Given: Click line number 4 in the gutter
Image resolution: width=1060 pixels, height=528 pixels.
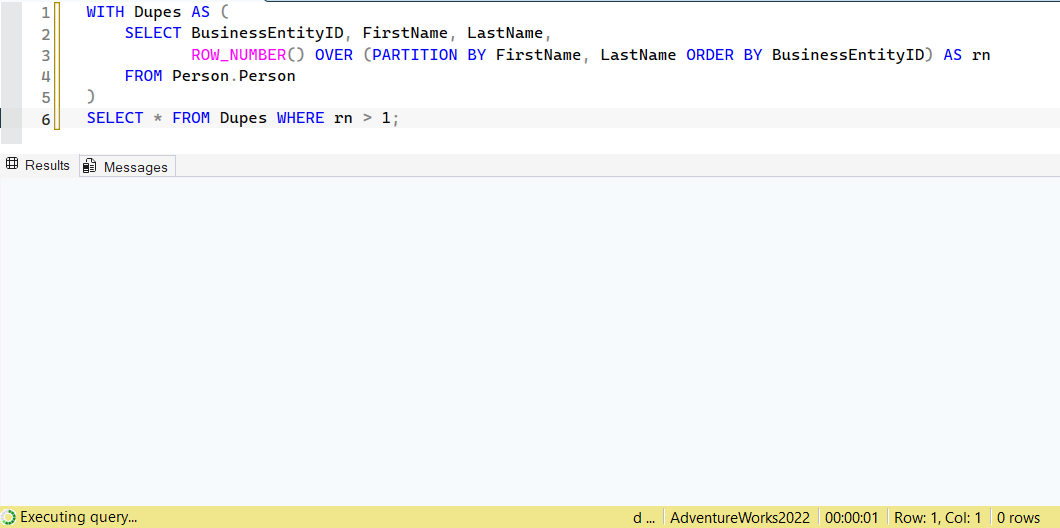Looking at the screenshot, I should pos(45,76).
